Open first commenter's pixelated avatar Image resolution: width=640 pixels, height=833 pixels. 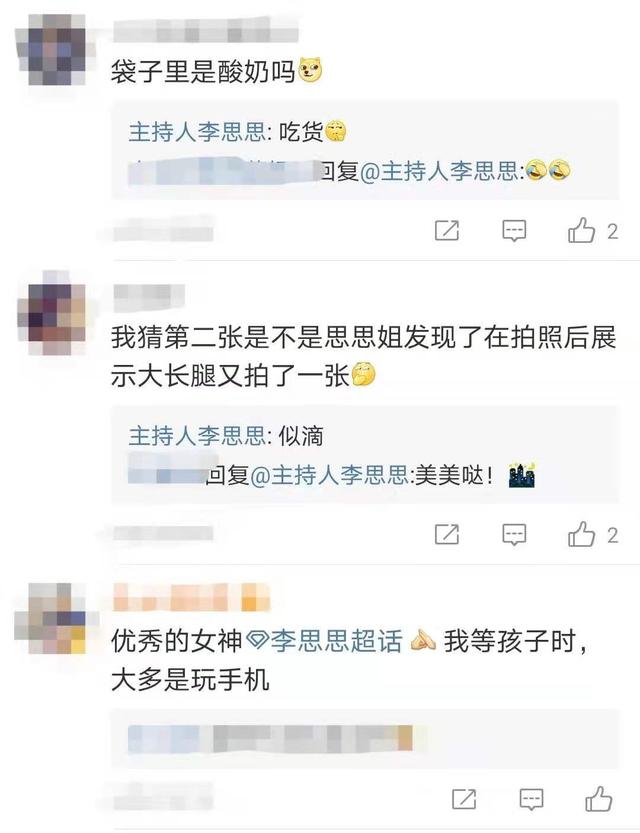coord(52,49)
